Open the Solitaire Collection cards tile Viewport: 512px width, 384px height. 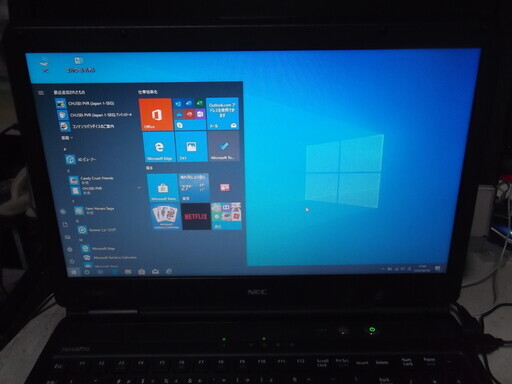(166, 217)
